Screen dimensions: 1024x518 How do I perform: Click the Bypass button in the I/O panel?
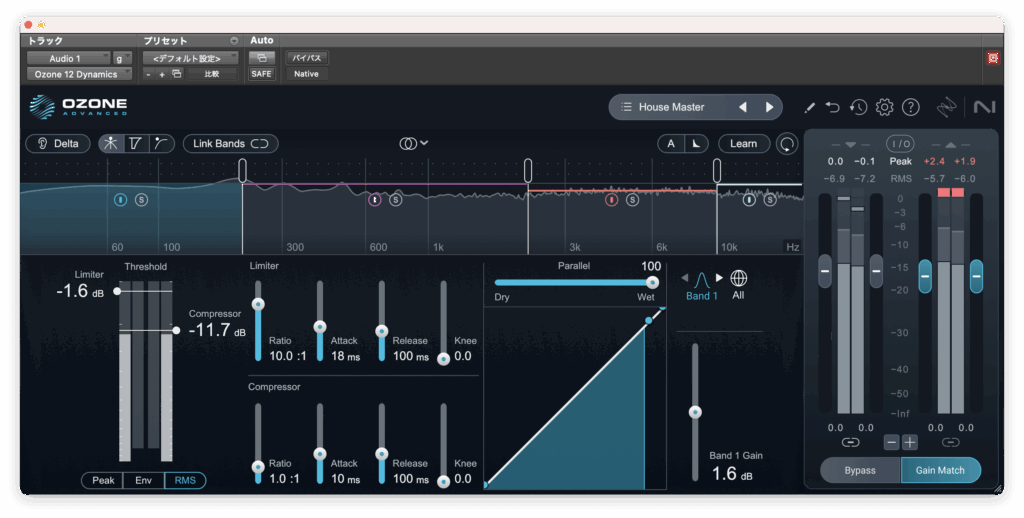tap(860, 470)
